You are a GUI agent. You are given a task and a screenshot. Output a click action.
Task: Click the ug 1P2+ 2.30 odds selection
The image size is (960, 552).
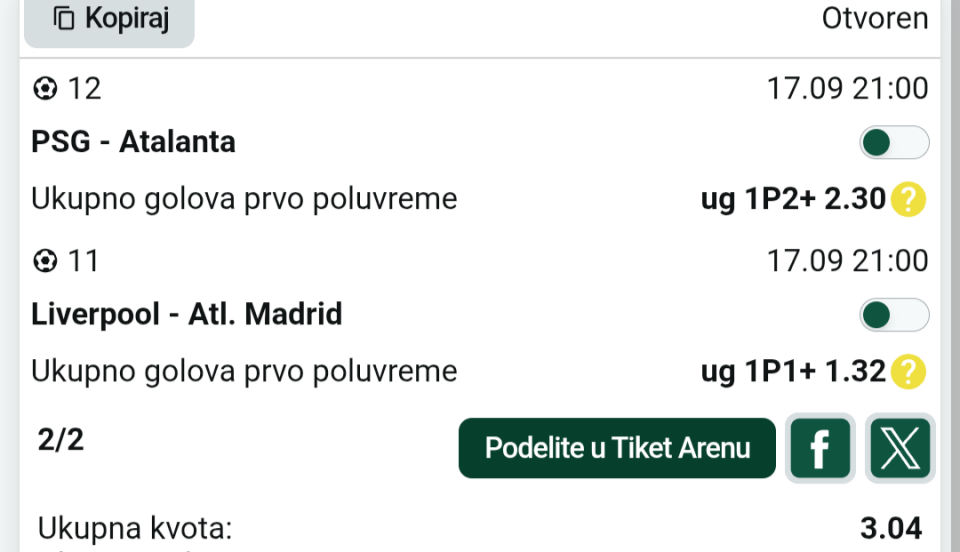click(793, 200)
